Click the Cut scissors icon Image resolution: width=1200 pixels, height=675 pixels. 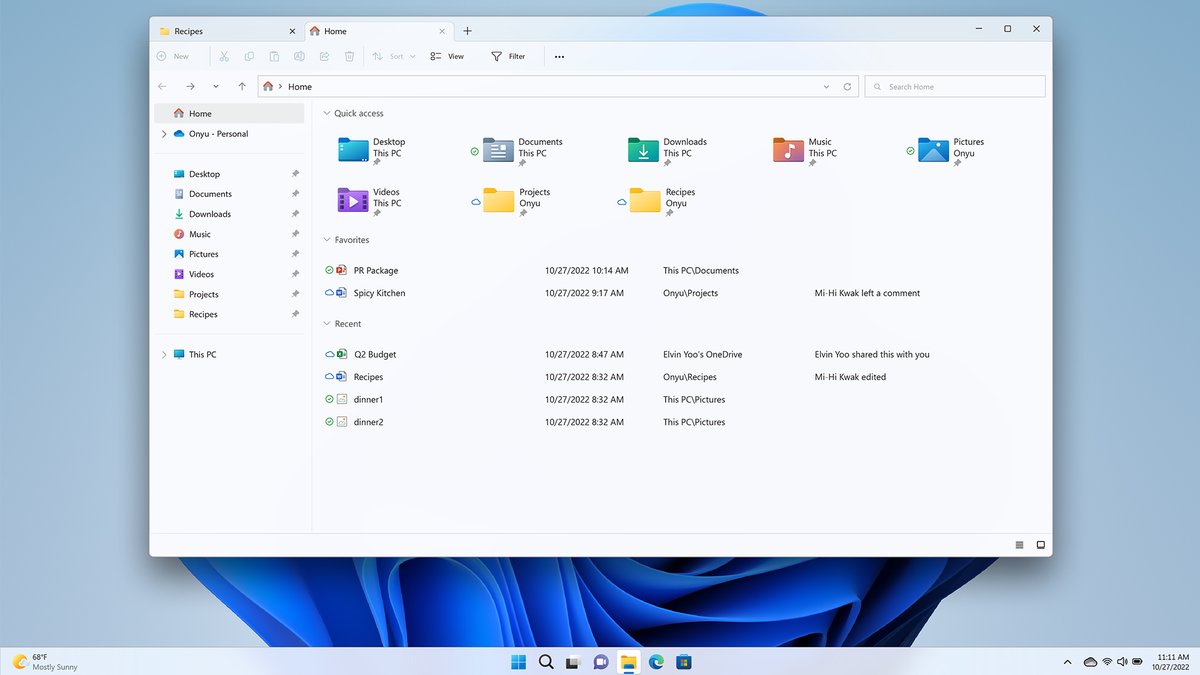pos(224,57)
